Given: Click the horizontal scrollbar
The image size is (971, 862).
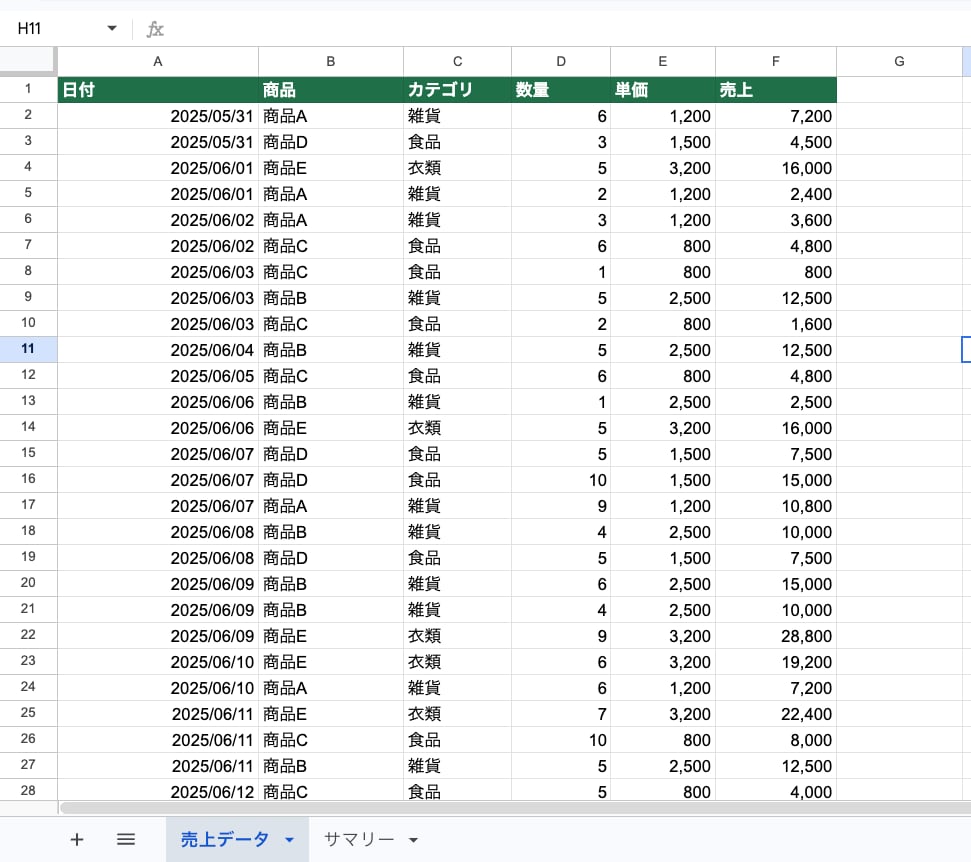Looking at the screenshot, I should tap(515, 808).
